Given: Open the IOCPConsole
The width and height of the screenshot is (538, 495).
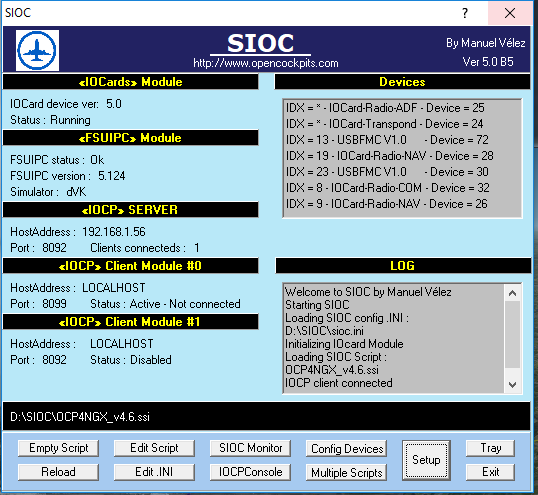Looking at the screenshot, I should tap(250, 472).
